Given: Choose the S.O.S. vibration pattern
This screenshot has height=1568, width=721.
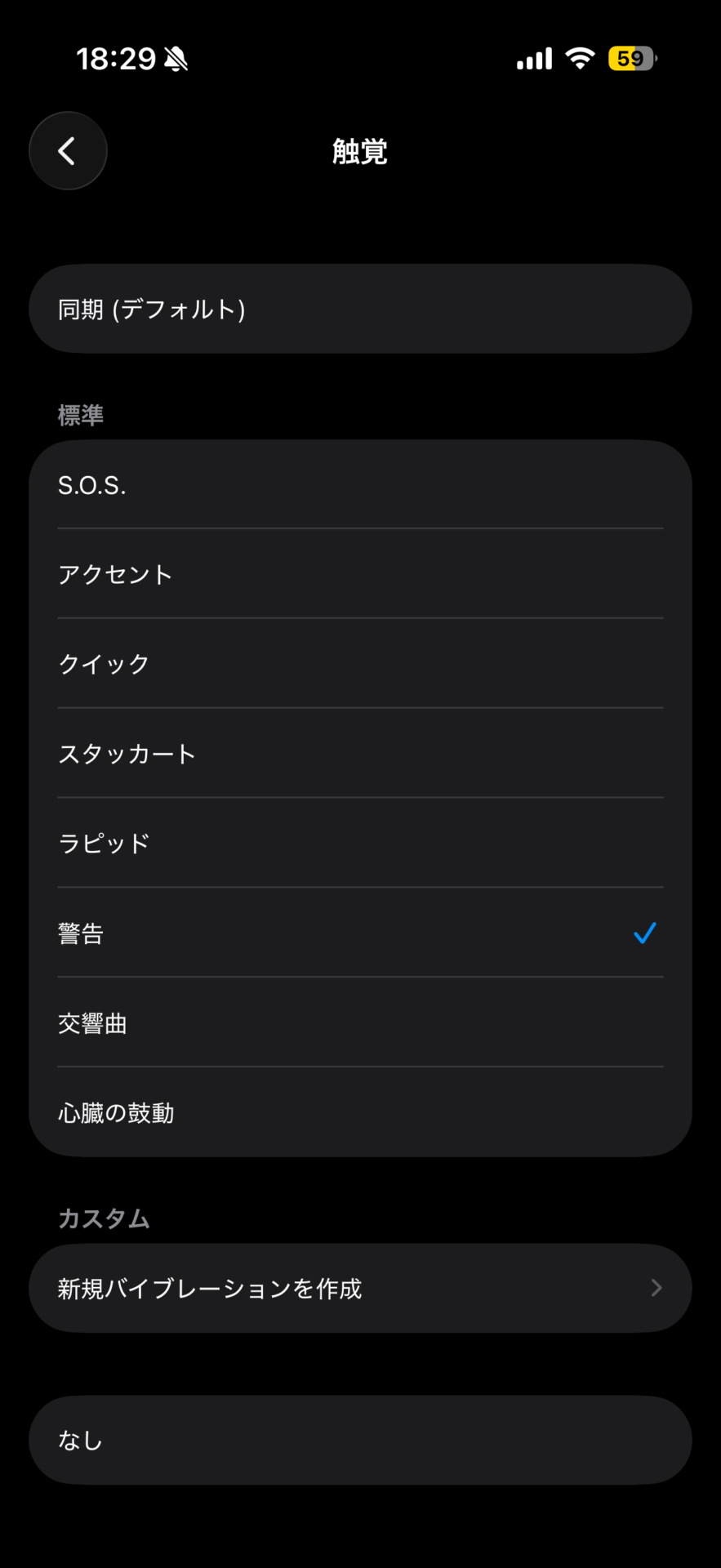Looking at the screenshot, I should [x=360, y=485].
